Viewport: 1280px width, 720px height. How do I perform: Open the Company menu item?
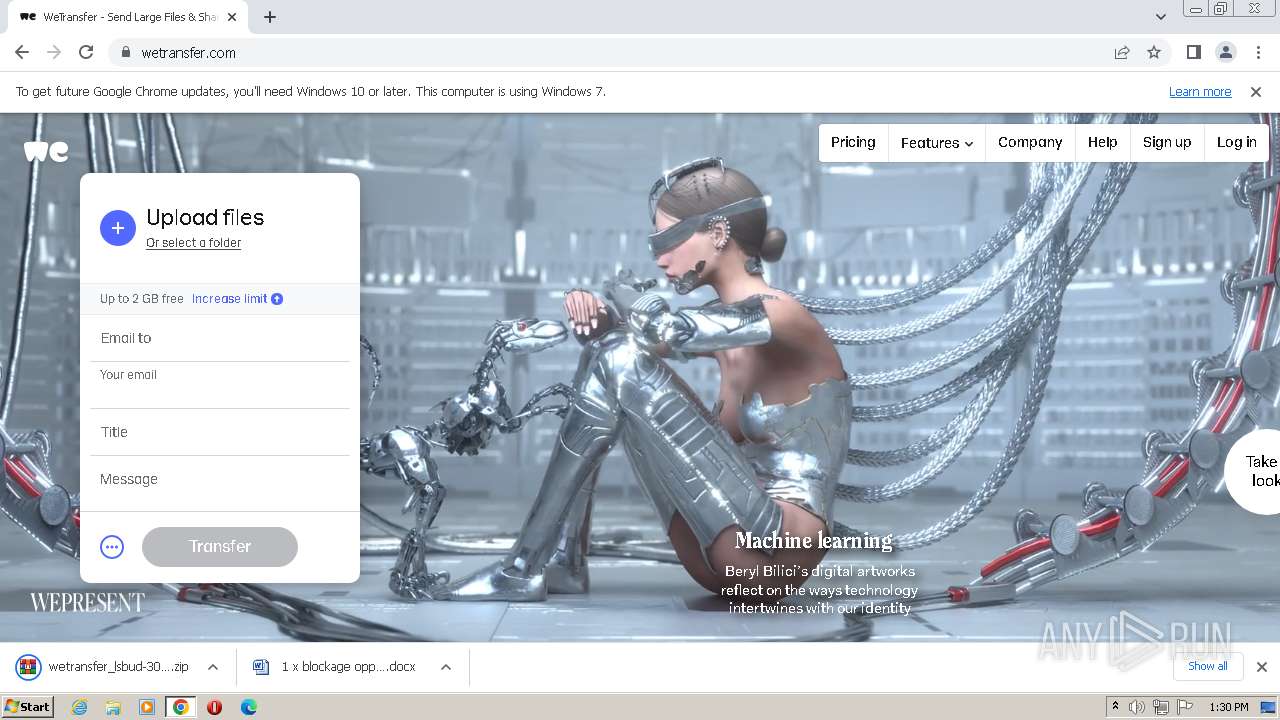pos(1030,142)
